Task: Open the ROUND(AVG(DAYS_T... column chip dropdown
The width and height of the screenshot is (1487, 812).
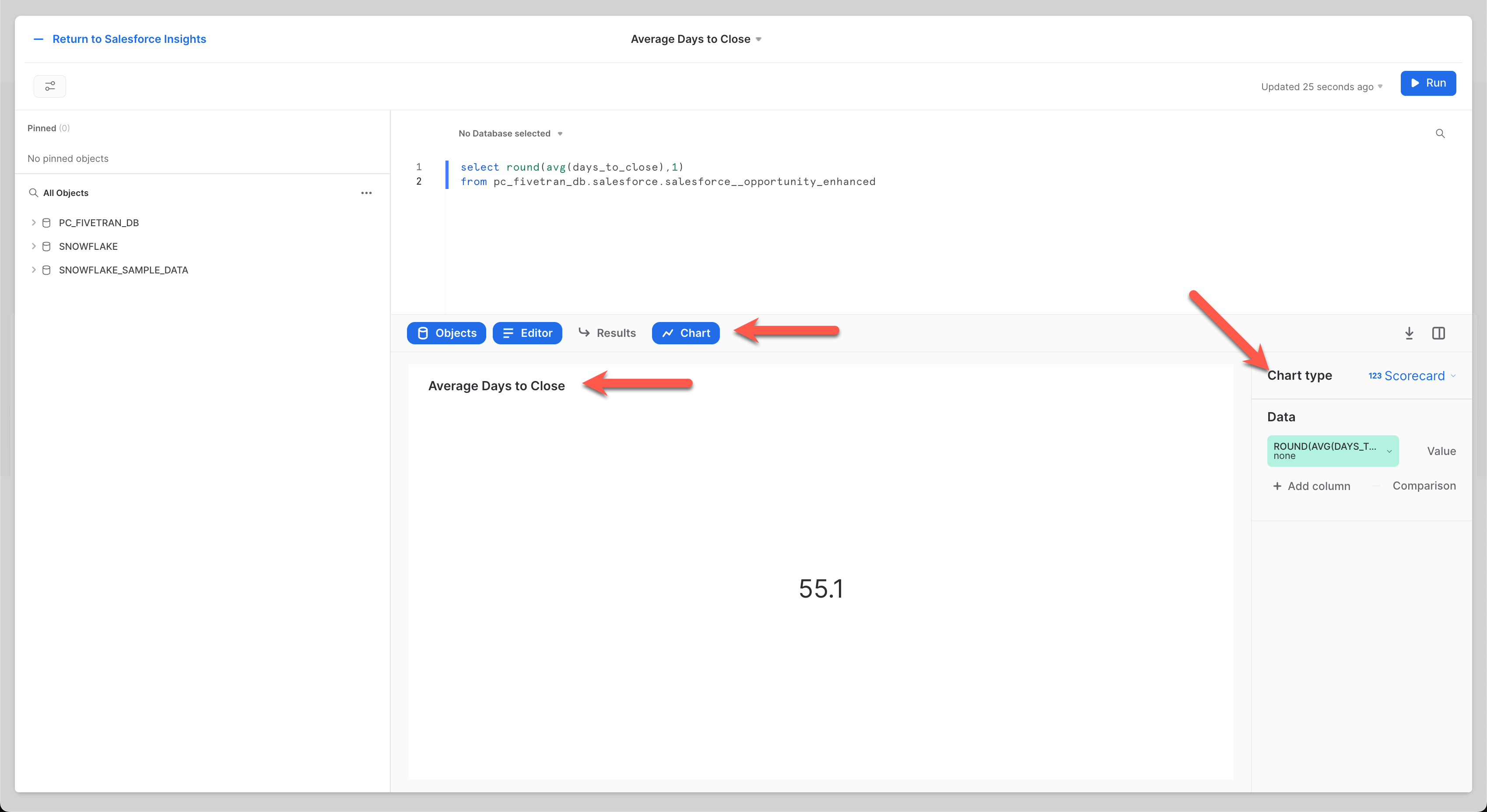Action: [1389, 451]
